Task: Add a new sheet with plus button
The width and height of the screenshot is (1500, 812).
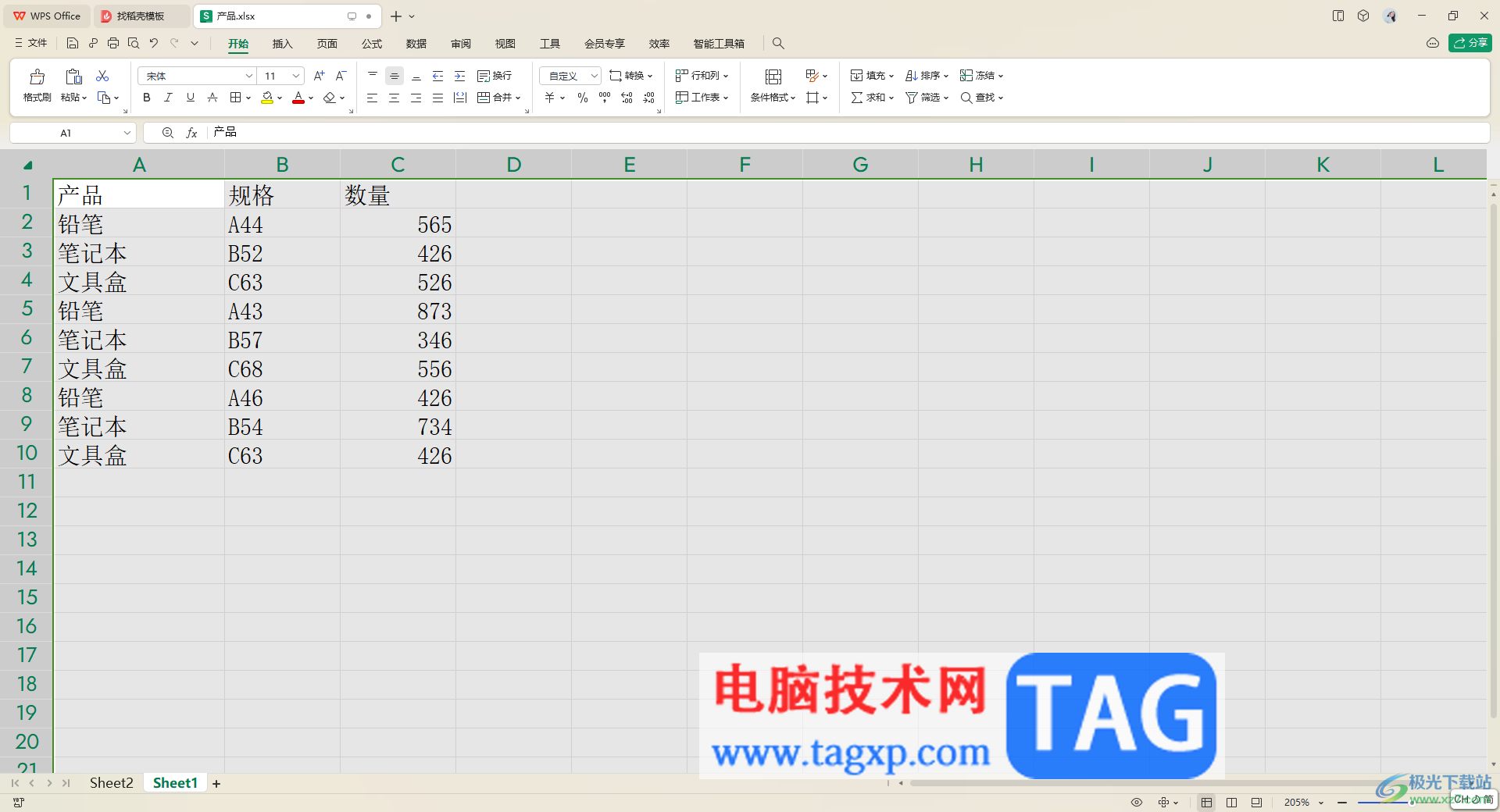Action: (216, 784)
